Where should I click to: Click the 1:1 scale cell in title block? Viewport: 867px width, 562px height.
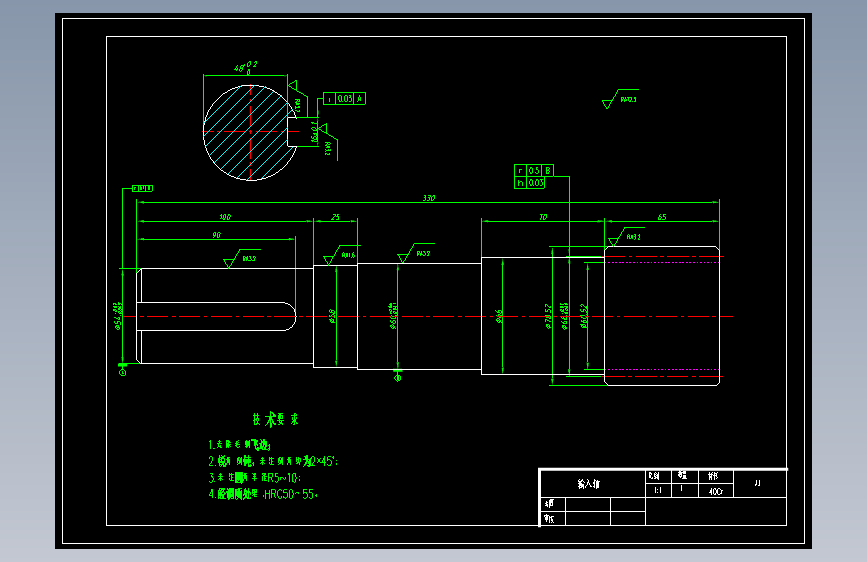click(658, 490)
